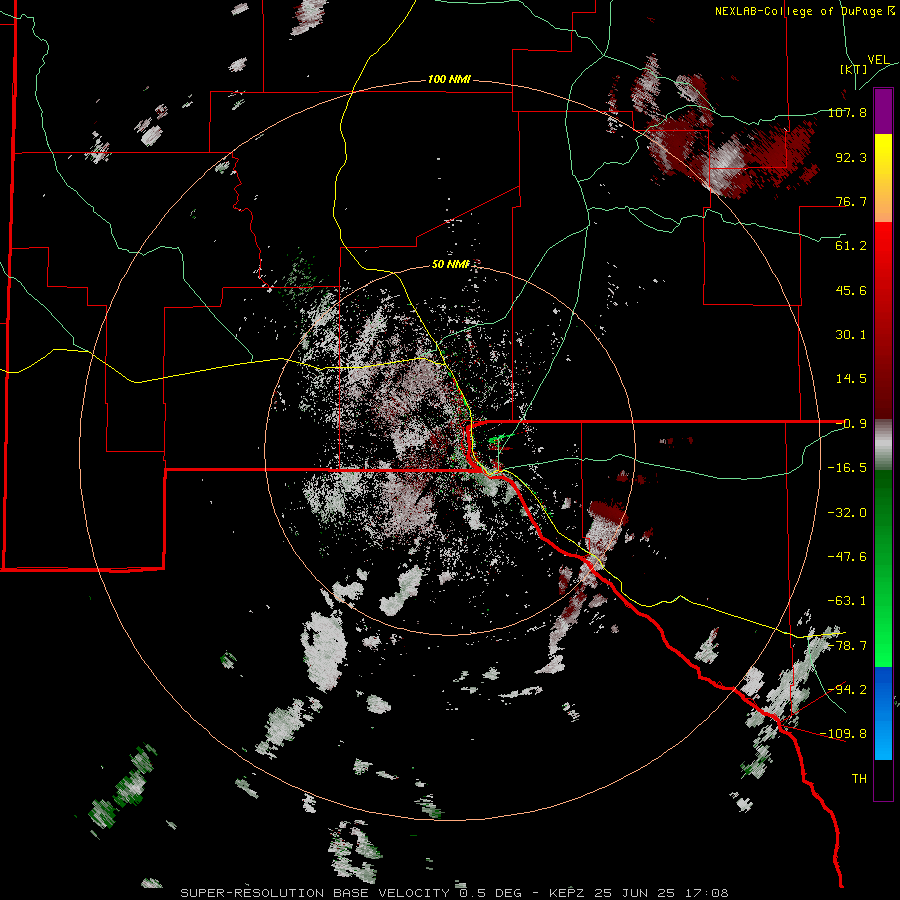Image resolution: width=900 pixels, height=900 pixels.
Task: Click the [KT] units label
Action: [853, 69]
